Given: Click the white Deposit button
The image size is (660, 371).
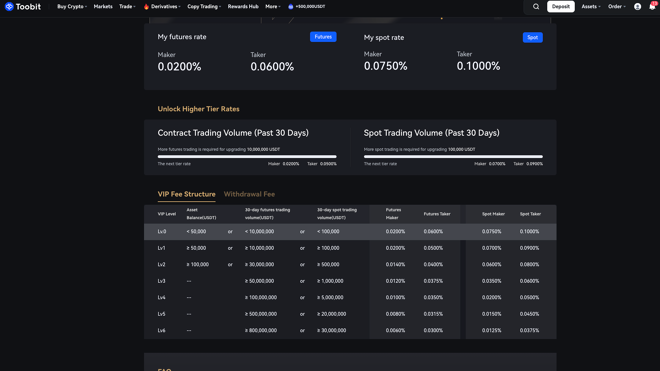Looking at the screenshot, I should click(x=561, y=7).
